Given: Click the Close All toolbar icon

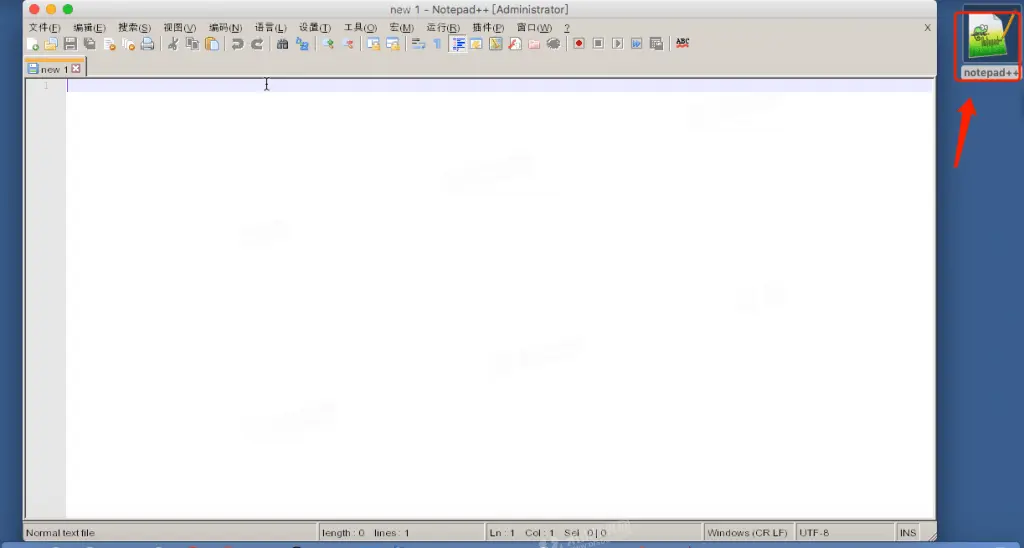Looking at the screenshot, I should pos(129,44).
